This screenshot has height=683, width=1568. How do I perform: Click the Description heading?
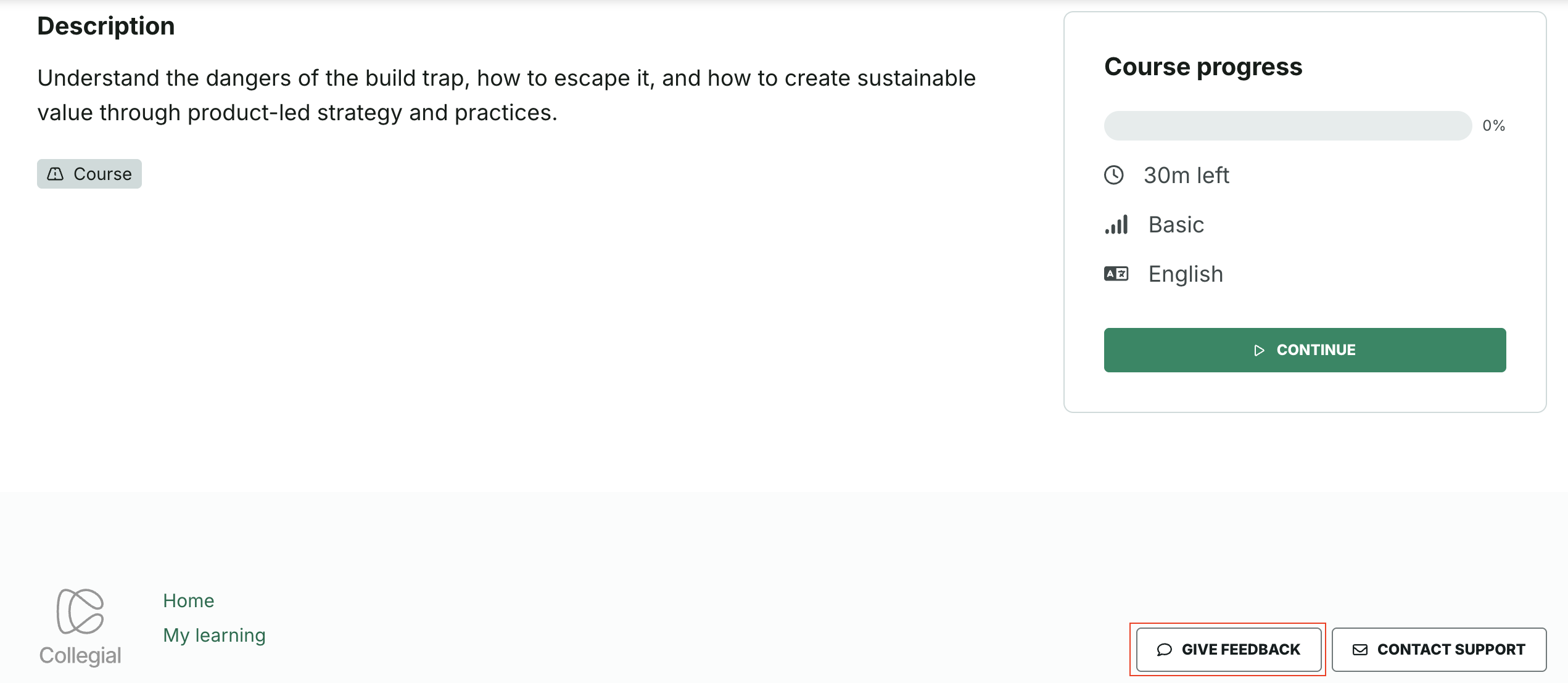106,26
